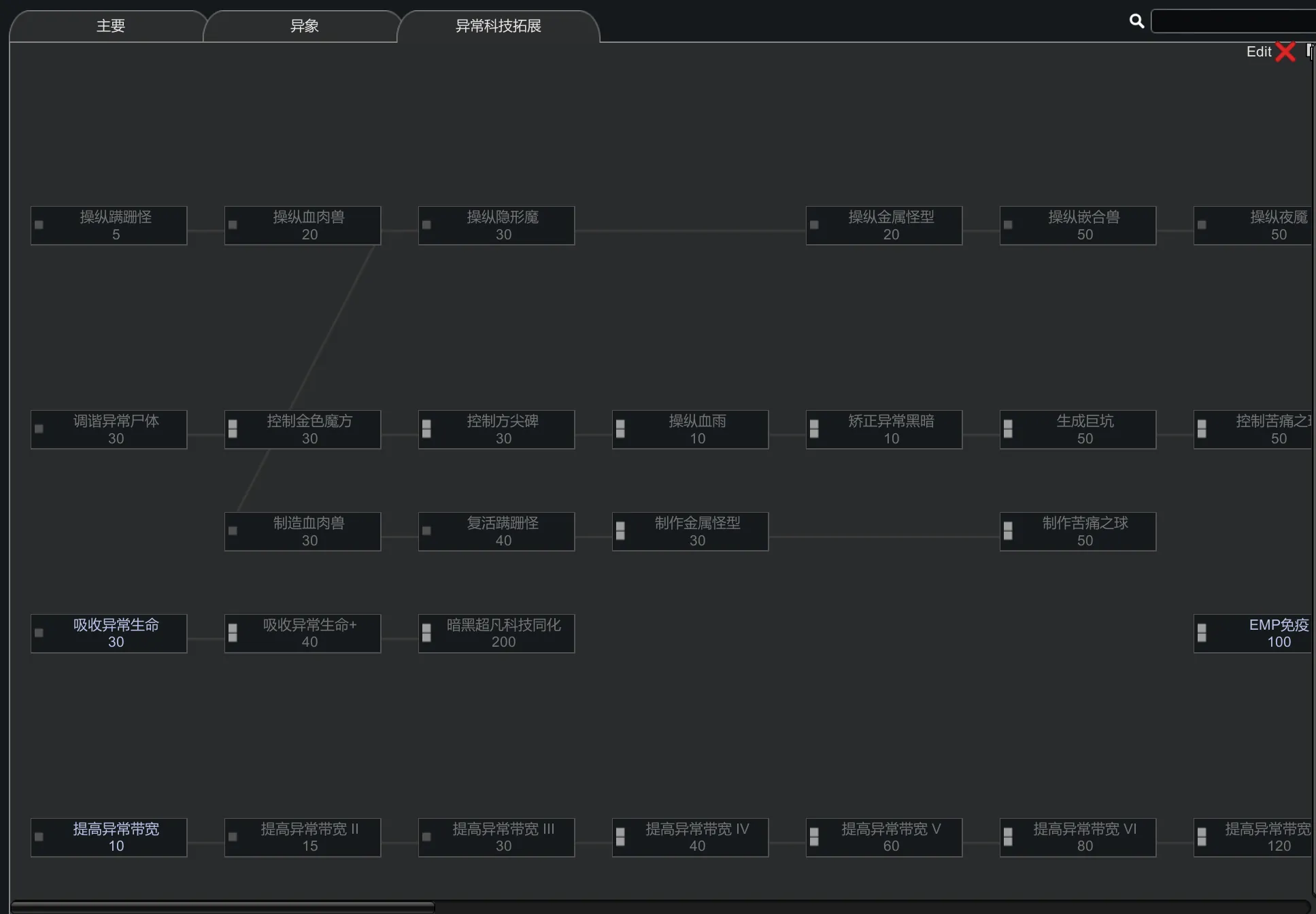Image resolution: width=1316 pixels, height=914 pixels.
Task: Switch to the 主要 tab
Action: pos(110,26)
